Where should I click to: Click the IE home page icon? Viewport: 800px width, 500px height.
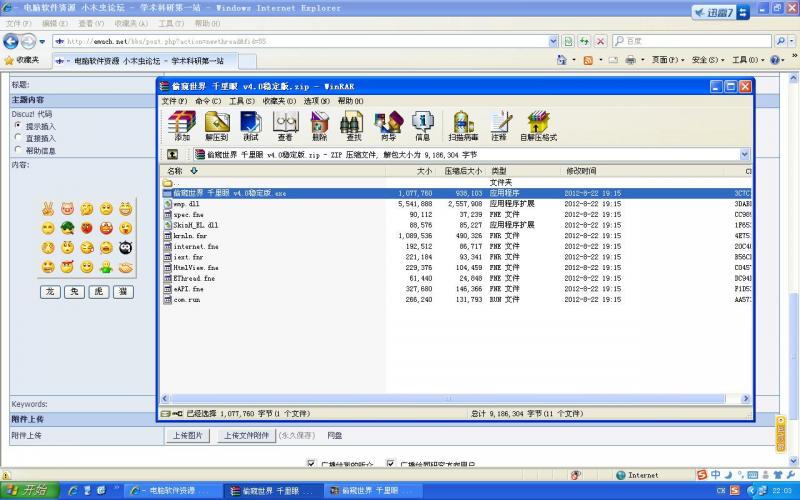pyautogui.click(x=562, y=60)
